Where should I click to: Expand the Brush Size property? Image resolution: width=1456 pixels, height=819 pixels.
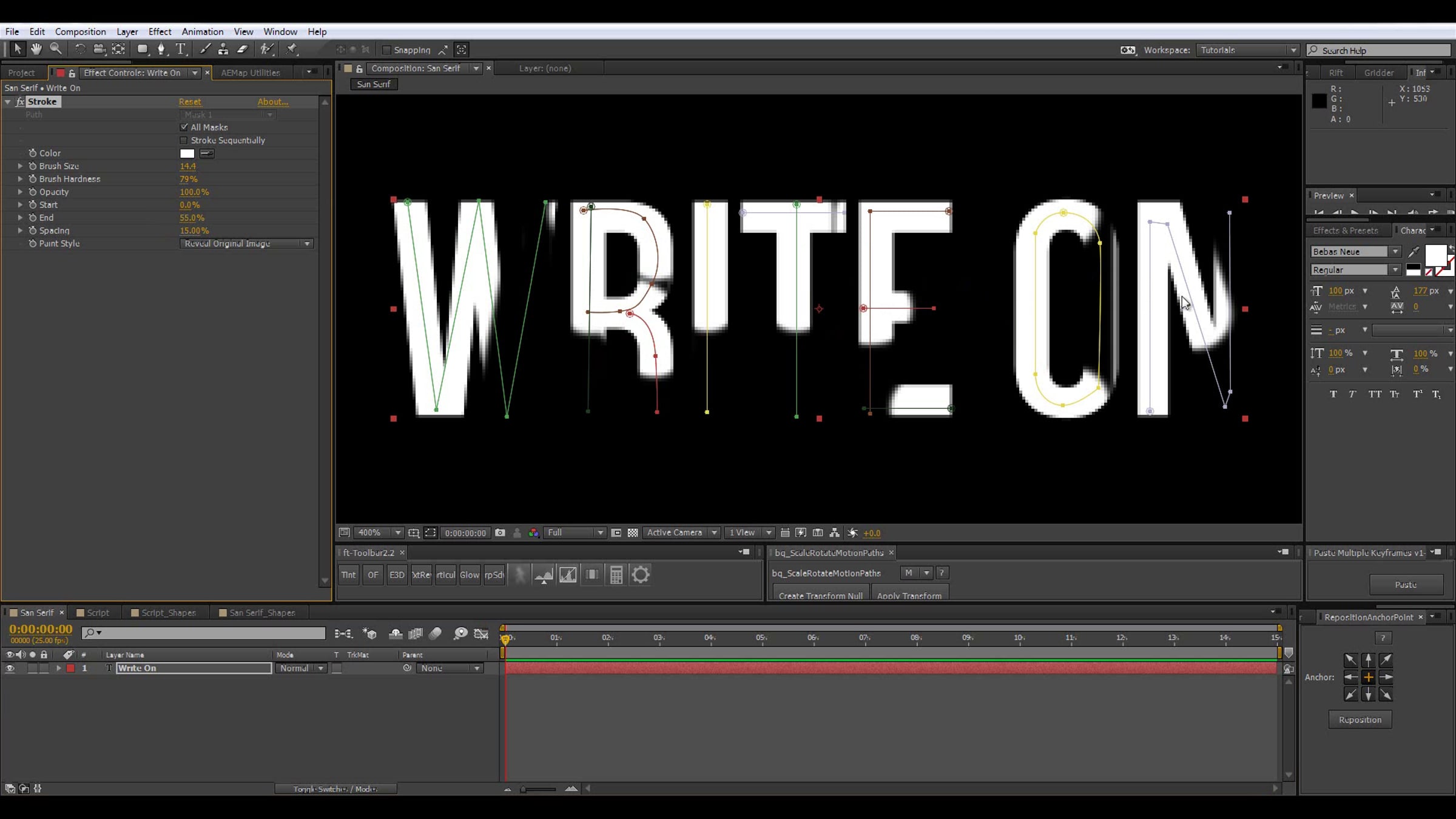tap(21, 166)
